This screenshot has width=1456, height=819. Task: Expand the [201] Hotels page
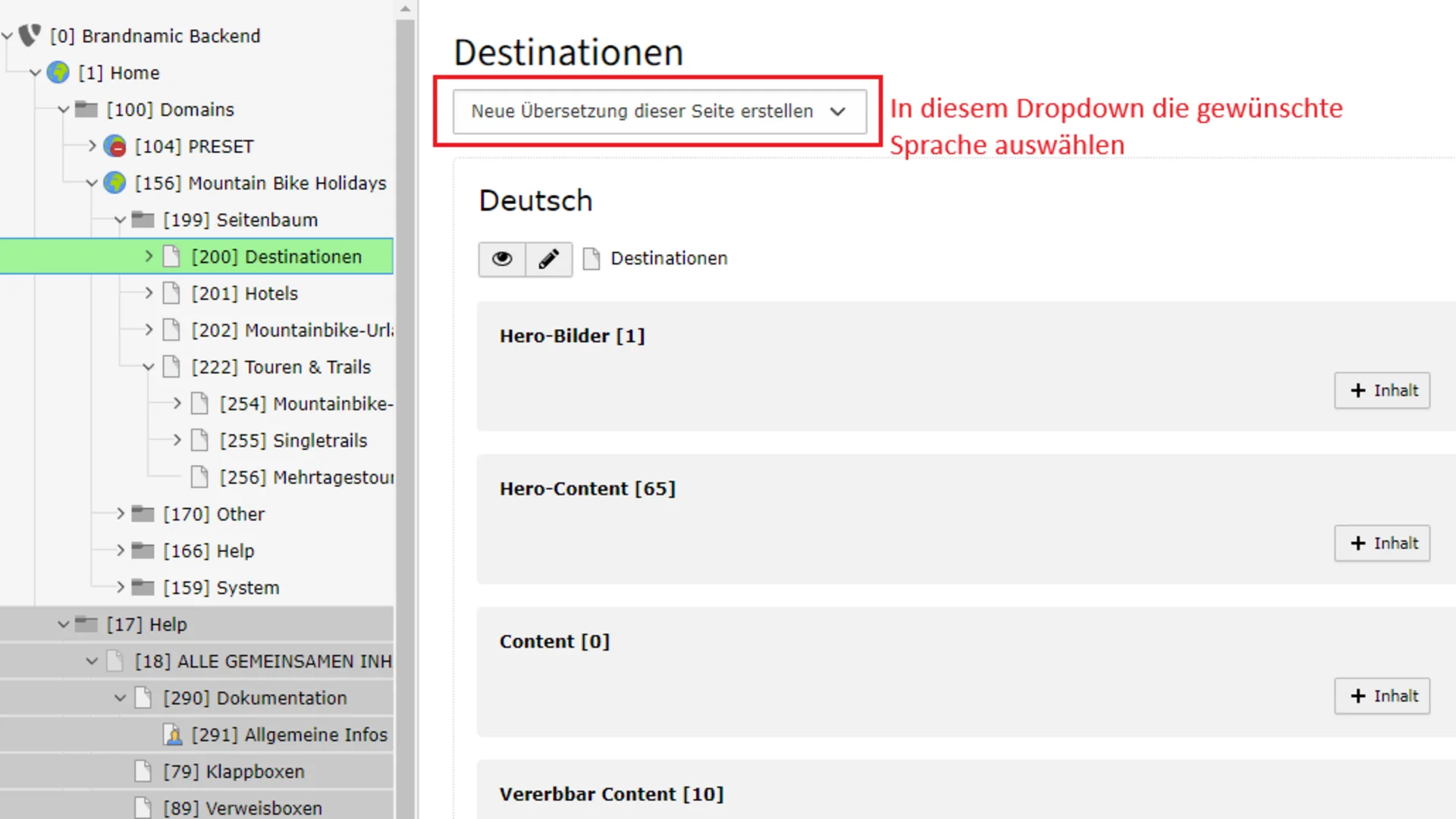149,293
